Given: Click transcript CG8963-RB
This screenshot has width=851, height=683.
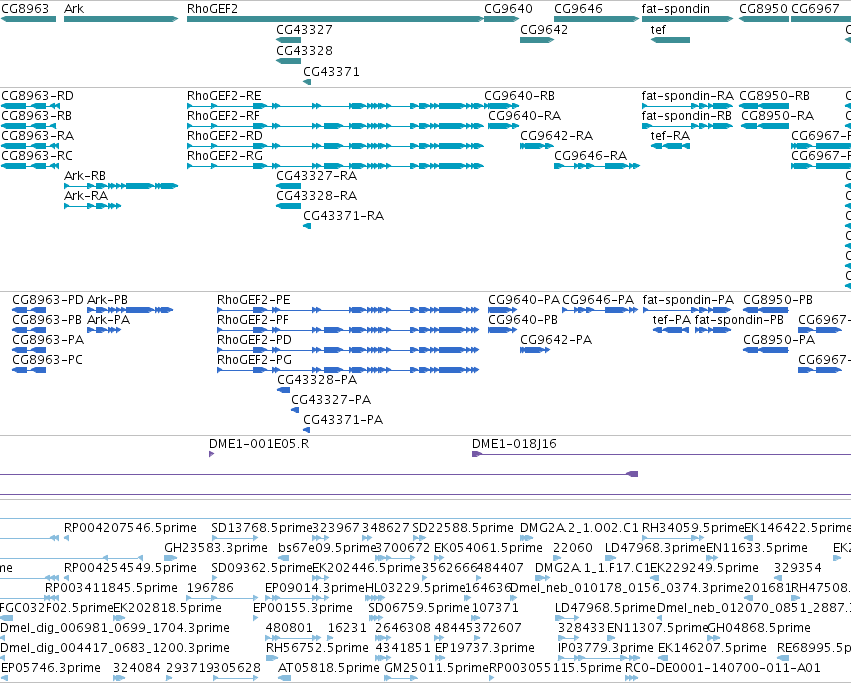Looking at the screenshot, I should pyautogui.click(x=30, y=126).
